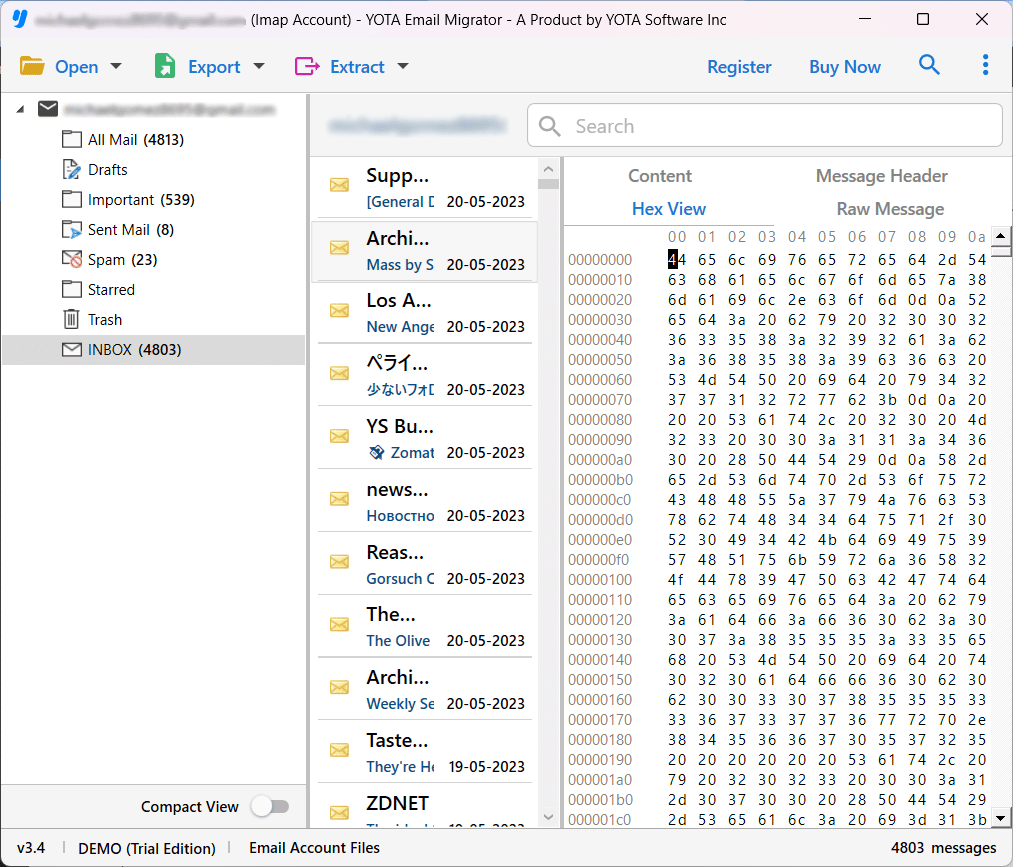Switch to the Content tab
The width and height of the screenshot is (1013, 867).
click(x=660, y=176)
